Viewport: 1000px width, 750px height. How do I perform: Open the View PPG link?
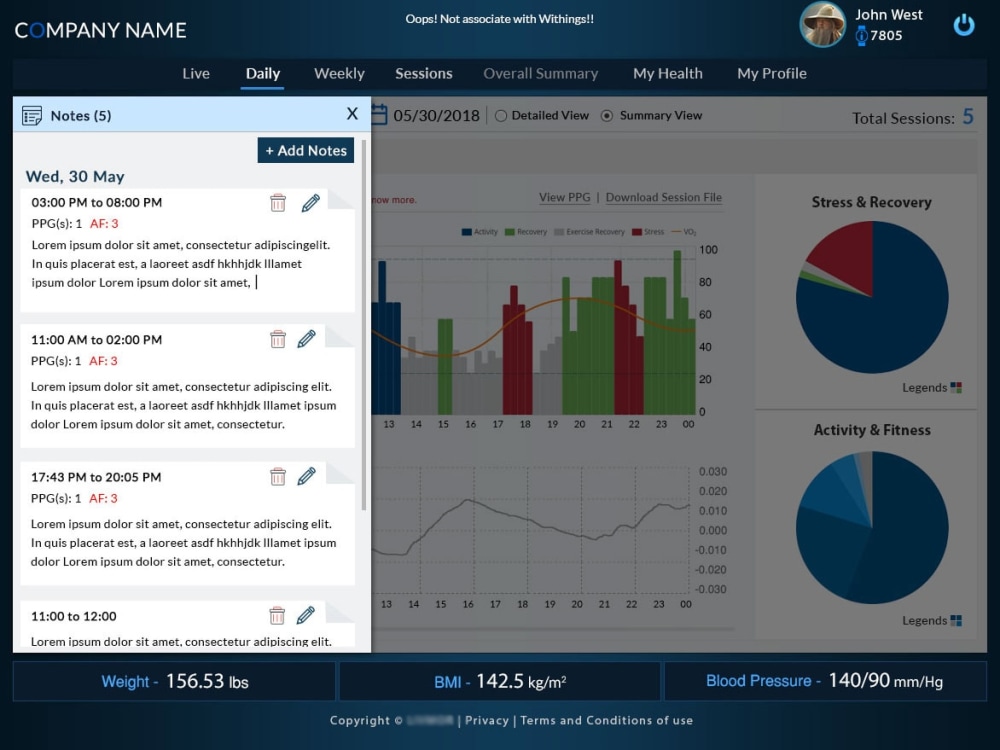[564, 197]
